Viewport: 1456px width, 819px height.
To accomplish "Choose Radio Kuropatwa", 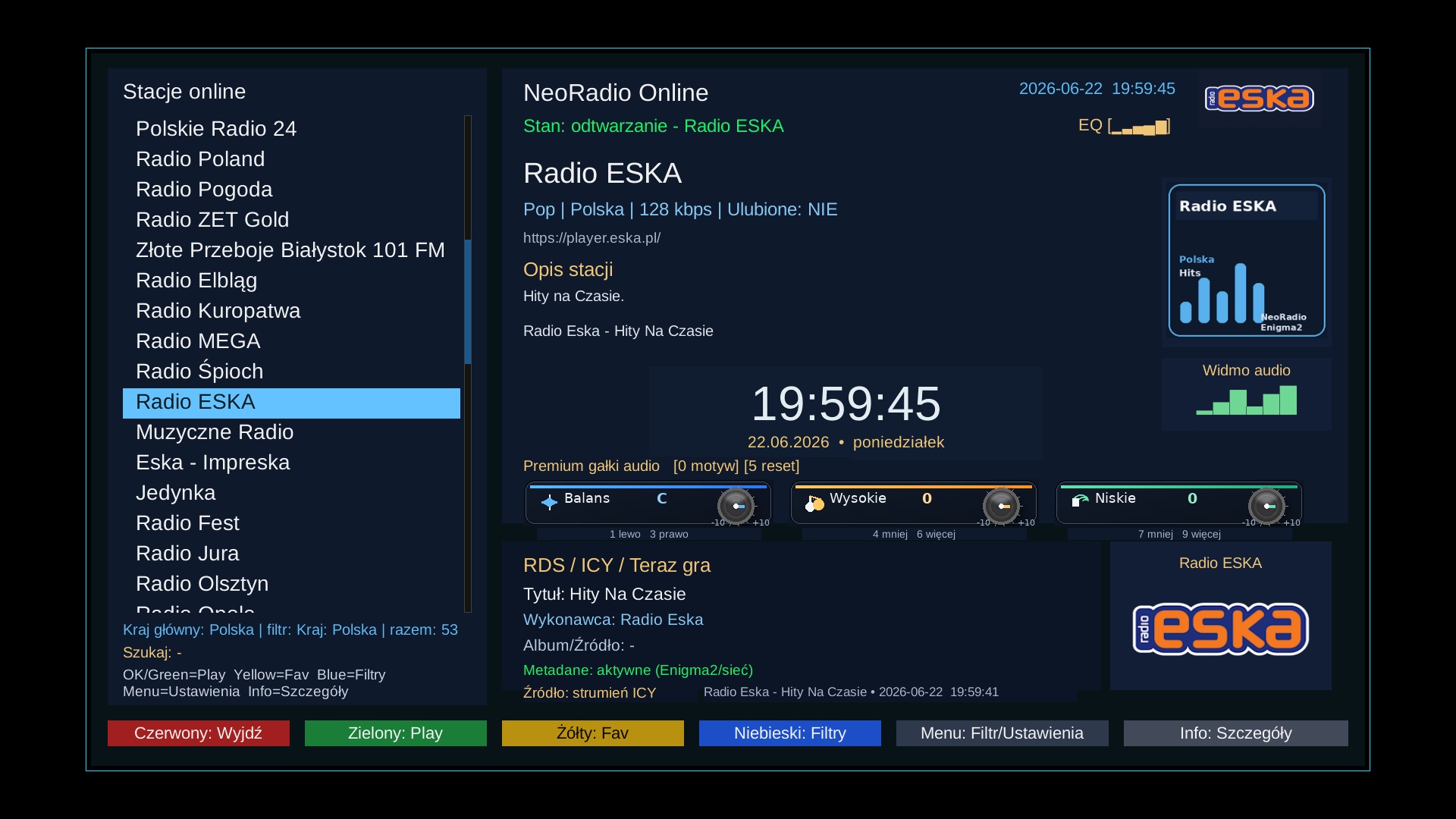I will (291, 311).
